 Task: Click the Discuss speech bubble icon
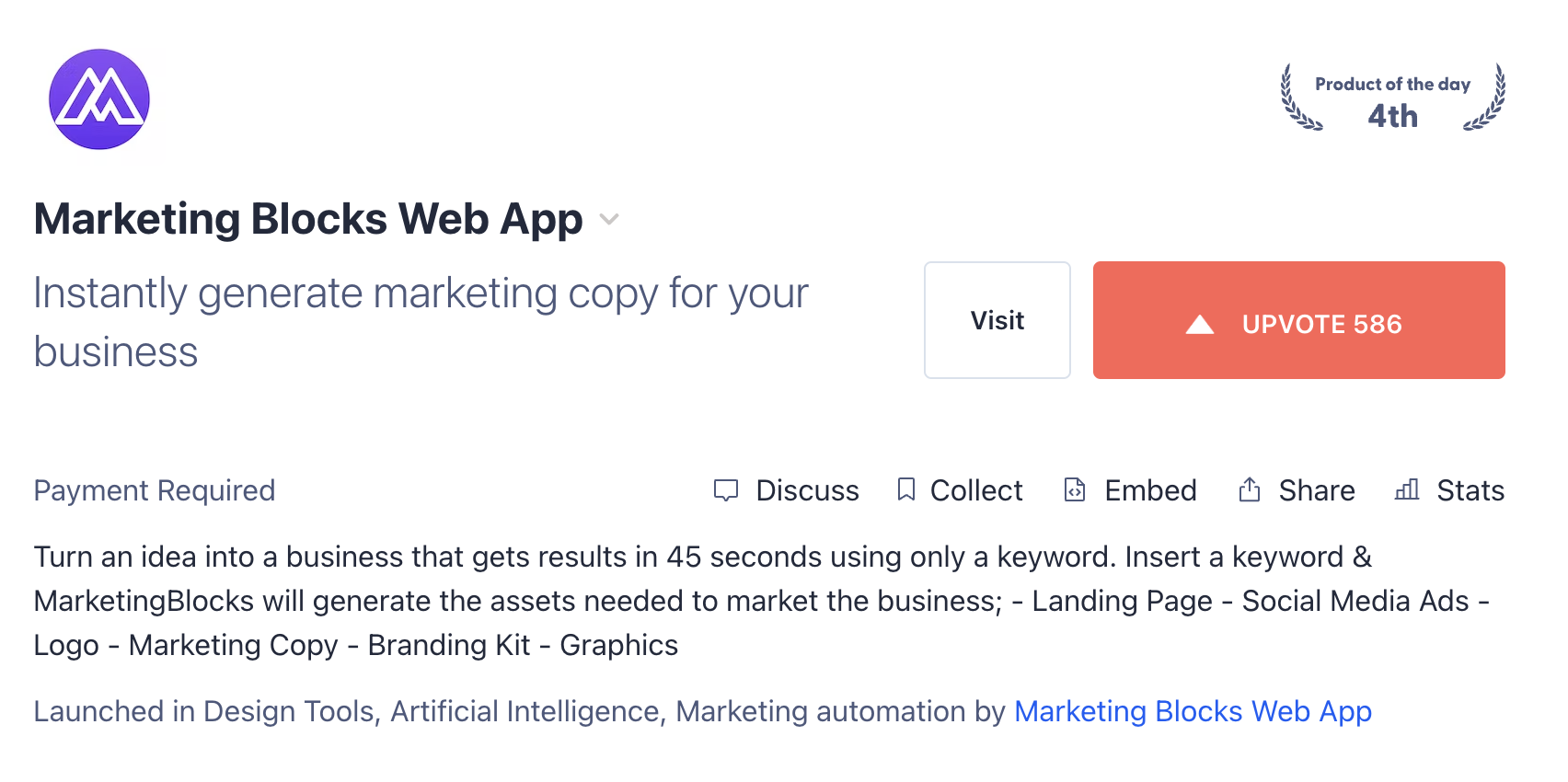[x=726, y=490]
